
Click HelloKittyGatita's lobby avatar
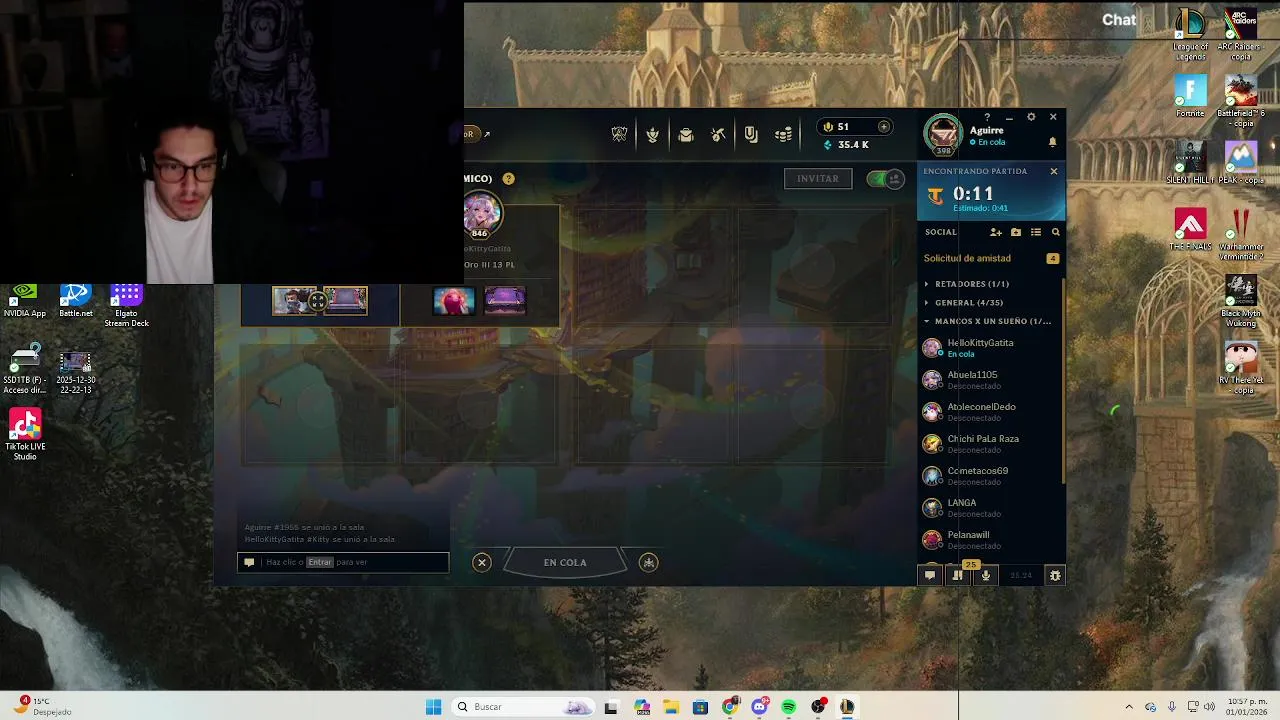coord(482,212)
